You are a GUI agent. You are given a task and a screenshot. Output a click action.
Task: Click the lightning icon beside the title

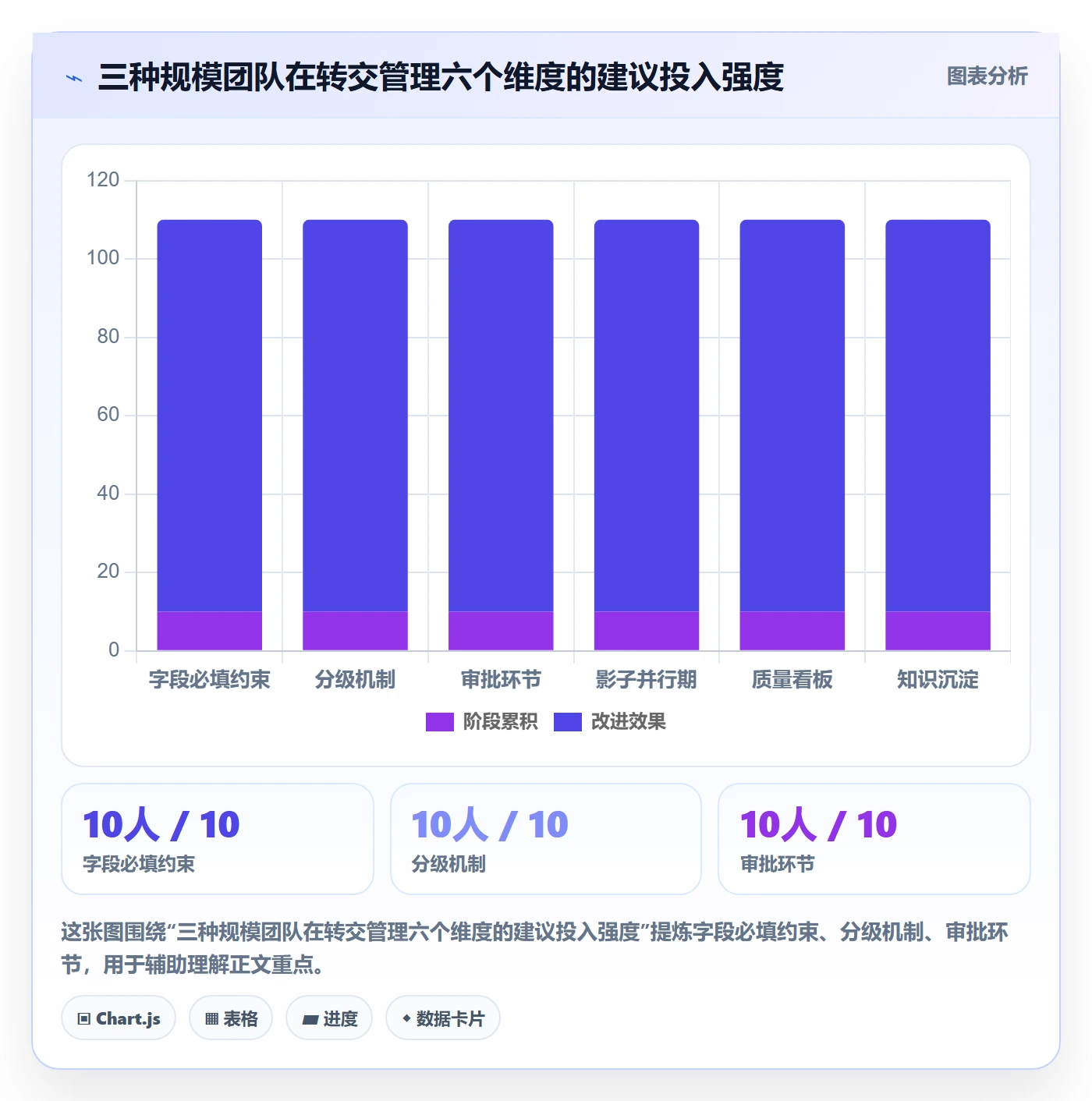click(74, 78)
